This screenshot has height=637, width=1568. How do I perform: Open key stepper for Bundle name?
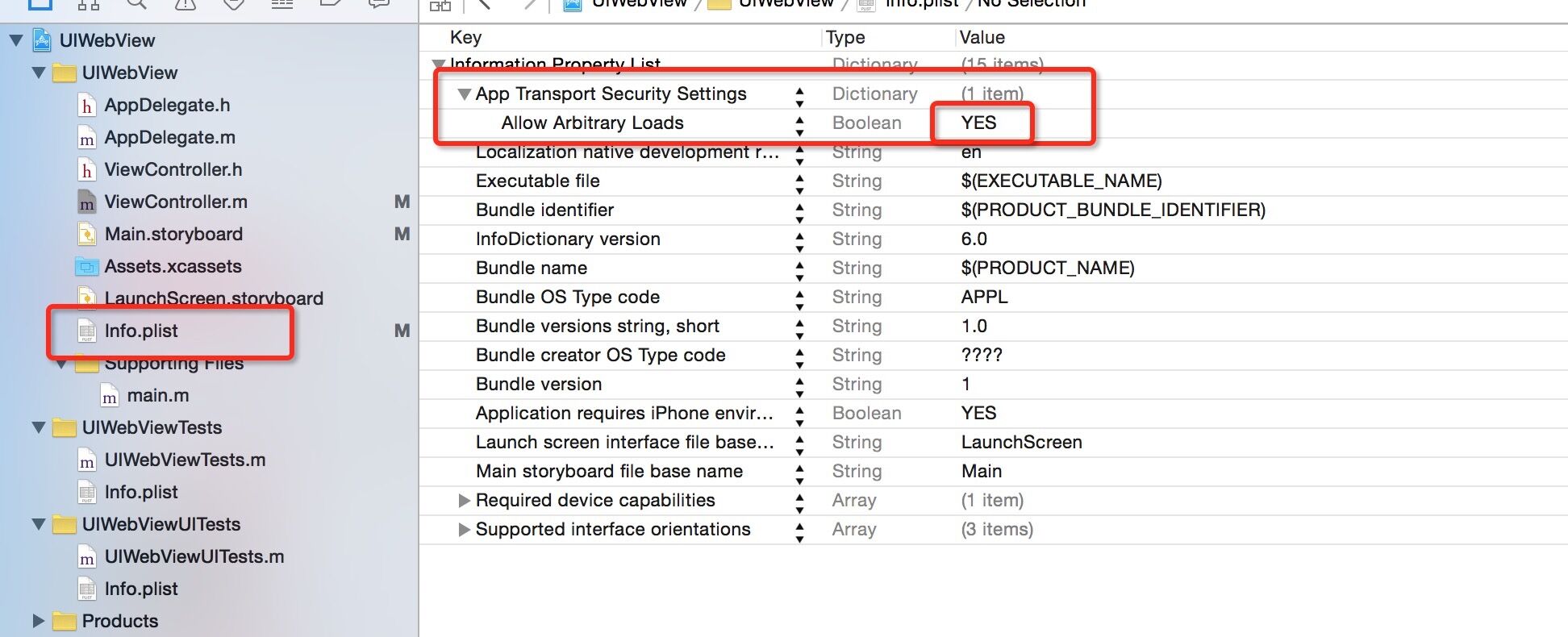[799, 272]
